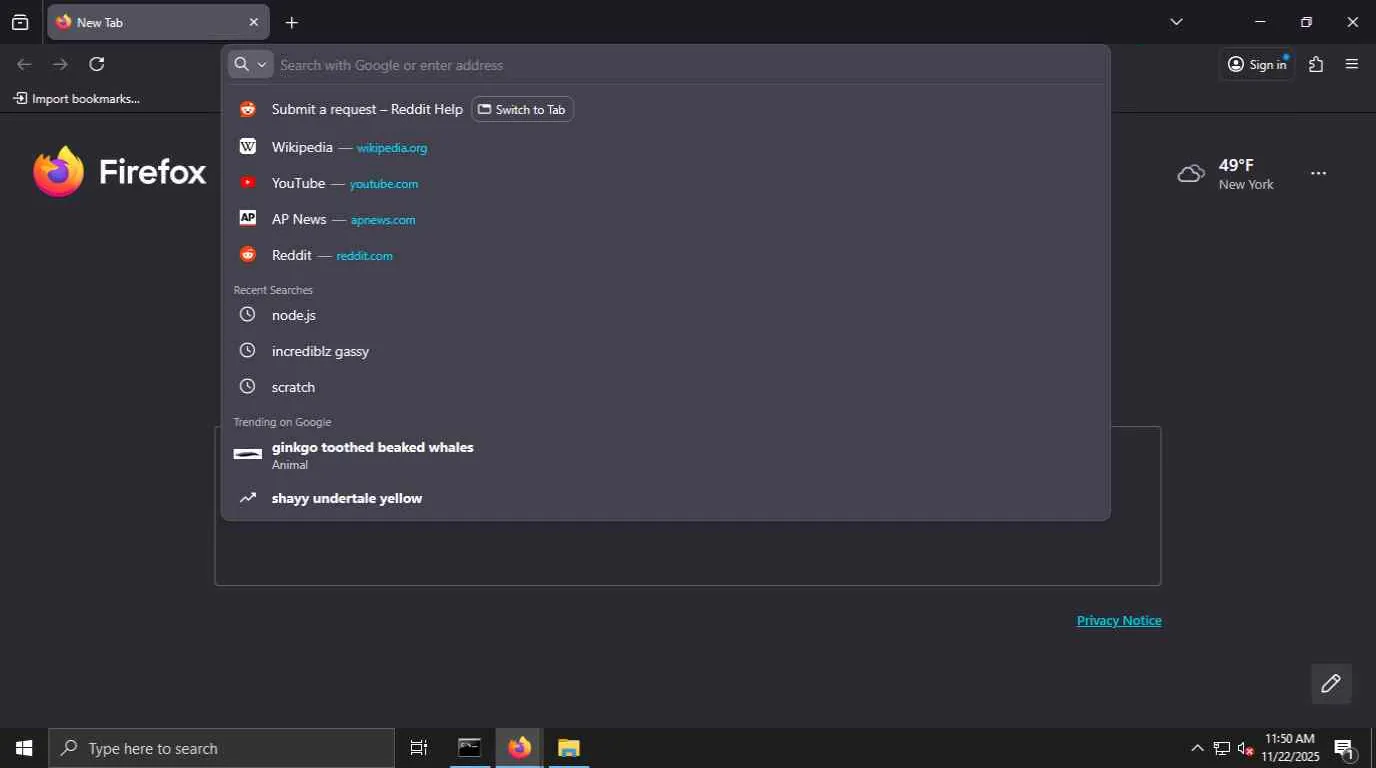Click the Sign in account button
1376x768 pixels.
(1257, 64)
